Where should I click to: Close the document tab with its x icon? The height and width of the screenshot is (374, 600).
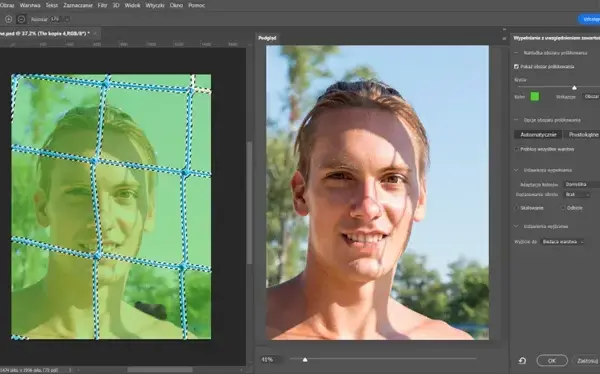[x=95, y=34]
